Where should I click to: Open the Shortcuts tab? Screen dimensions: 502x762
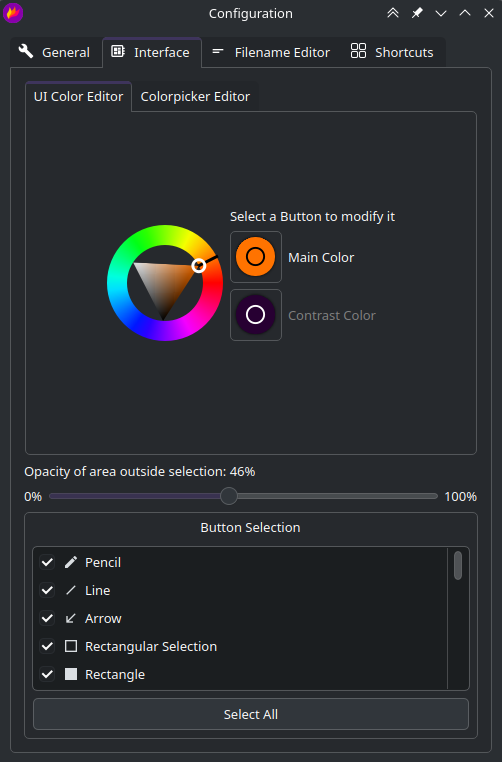[x=392, y=52]
